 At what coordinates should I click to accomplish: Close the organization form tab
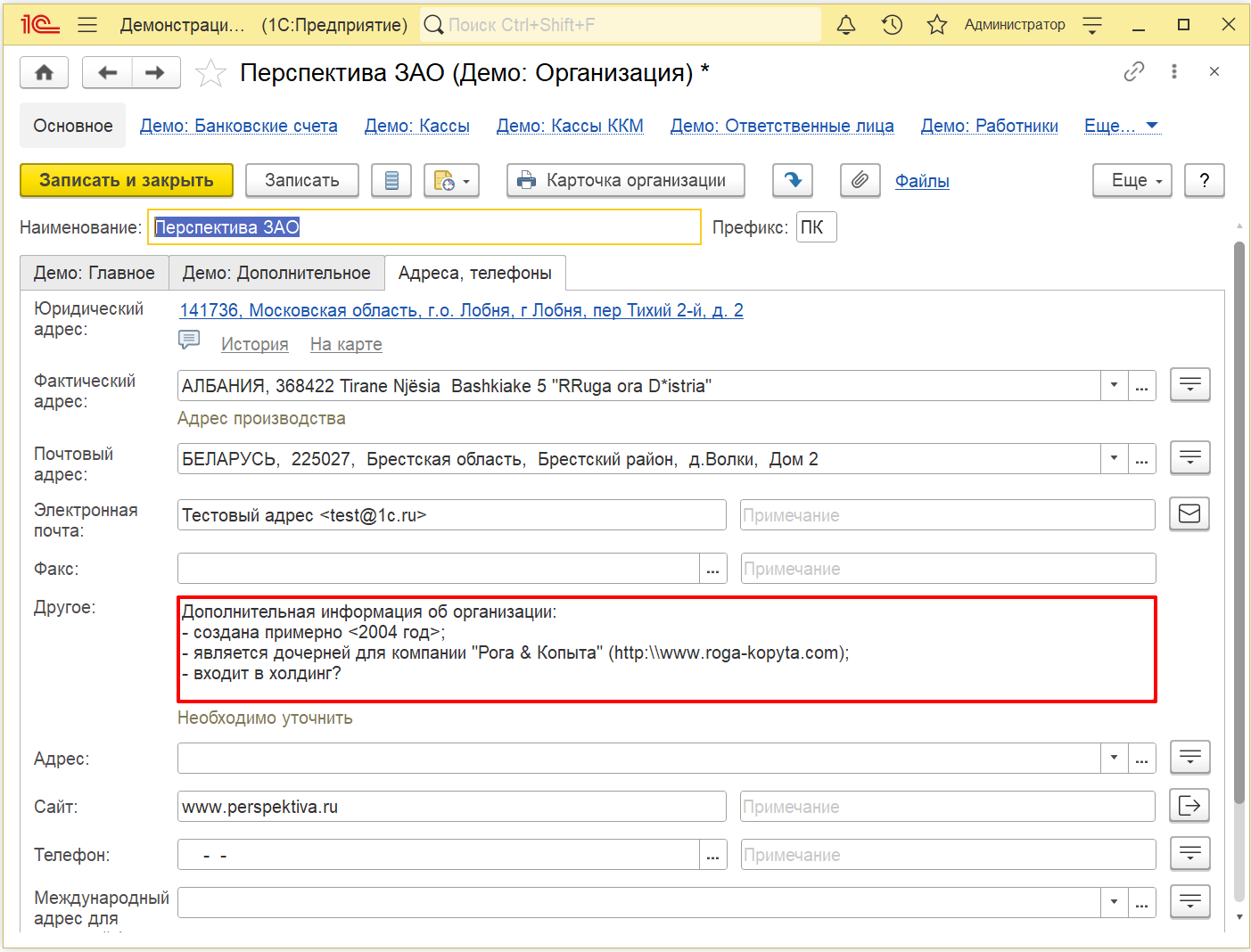1214,71
